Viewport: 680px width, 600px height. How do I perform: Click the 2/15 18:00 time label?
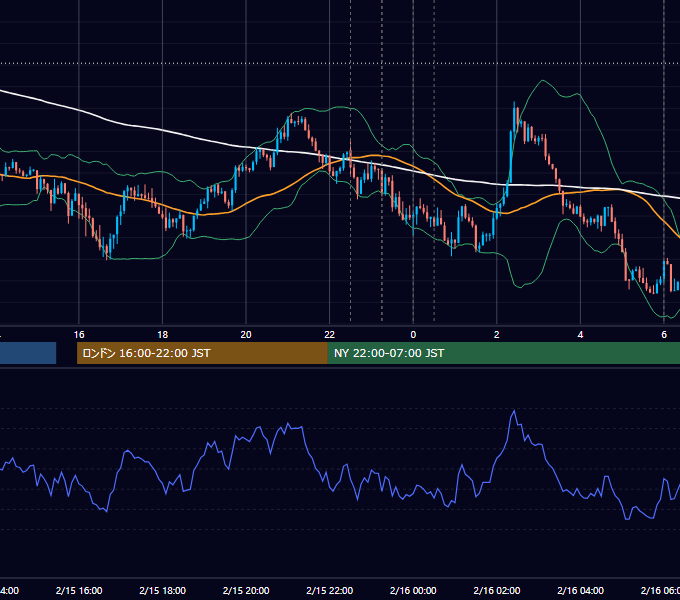coord(163,590)
